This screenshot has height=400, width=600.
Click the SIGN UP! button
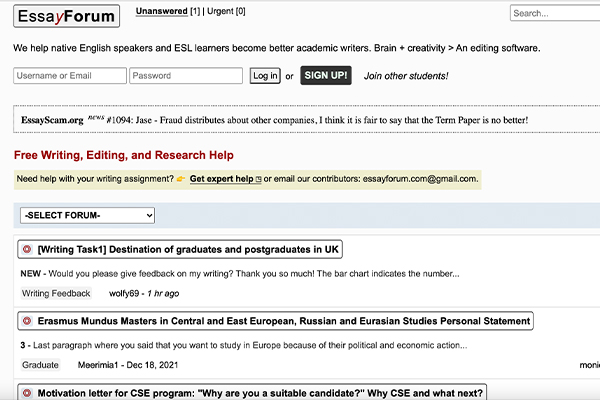click(x=326, y=75)
